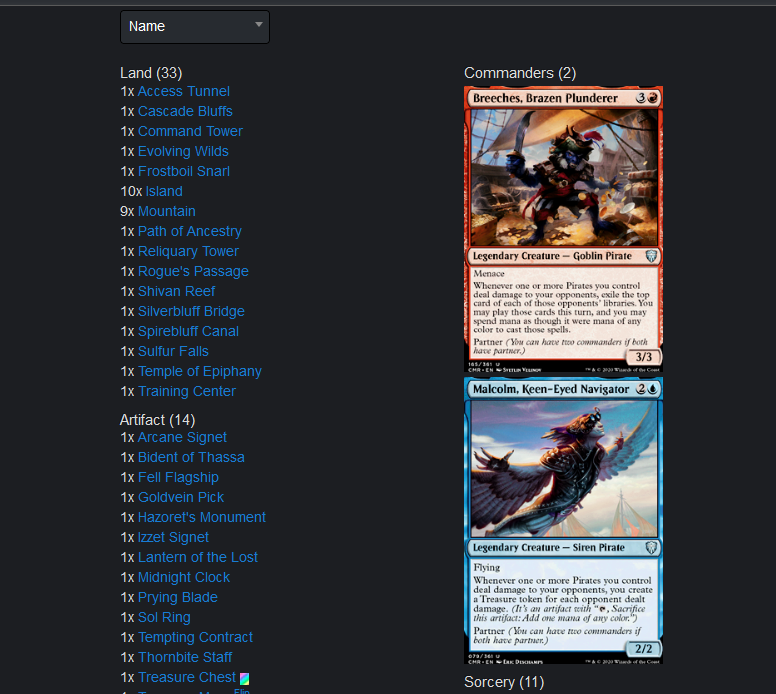Image resolution: width=776 pixels, height=694 pixels.
Task: Open the Breeches, Brazen Plunderer card image
Action: [x=563, y=229]
